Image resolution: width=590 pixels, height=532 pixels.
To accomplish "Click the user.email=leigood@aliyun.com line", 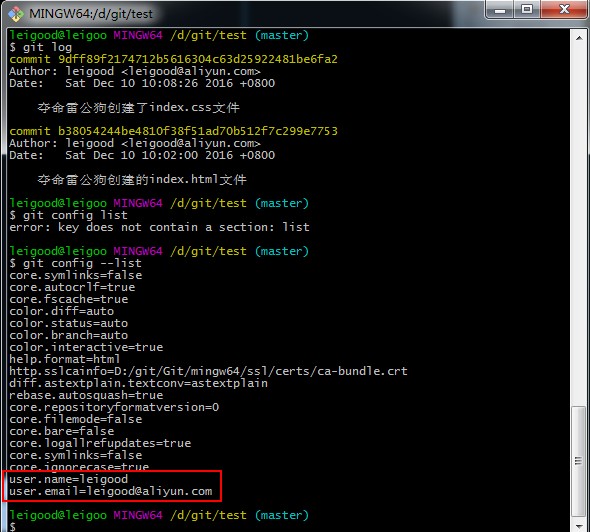I will (x=111, y=491).
